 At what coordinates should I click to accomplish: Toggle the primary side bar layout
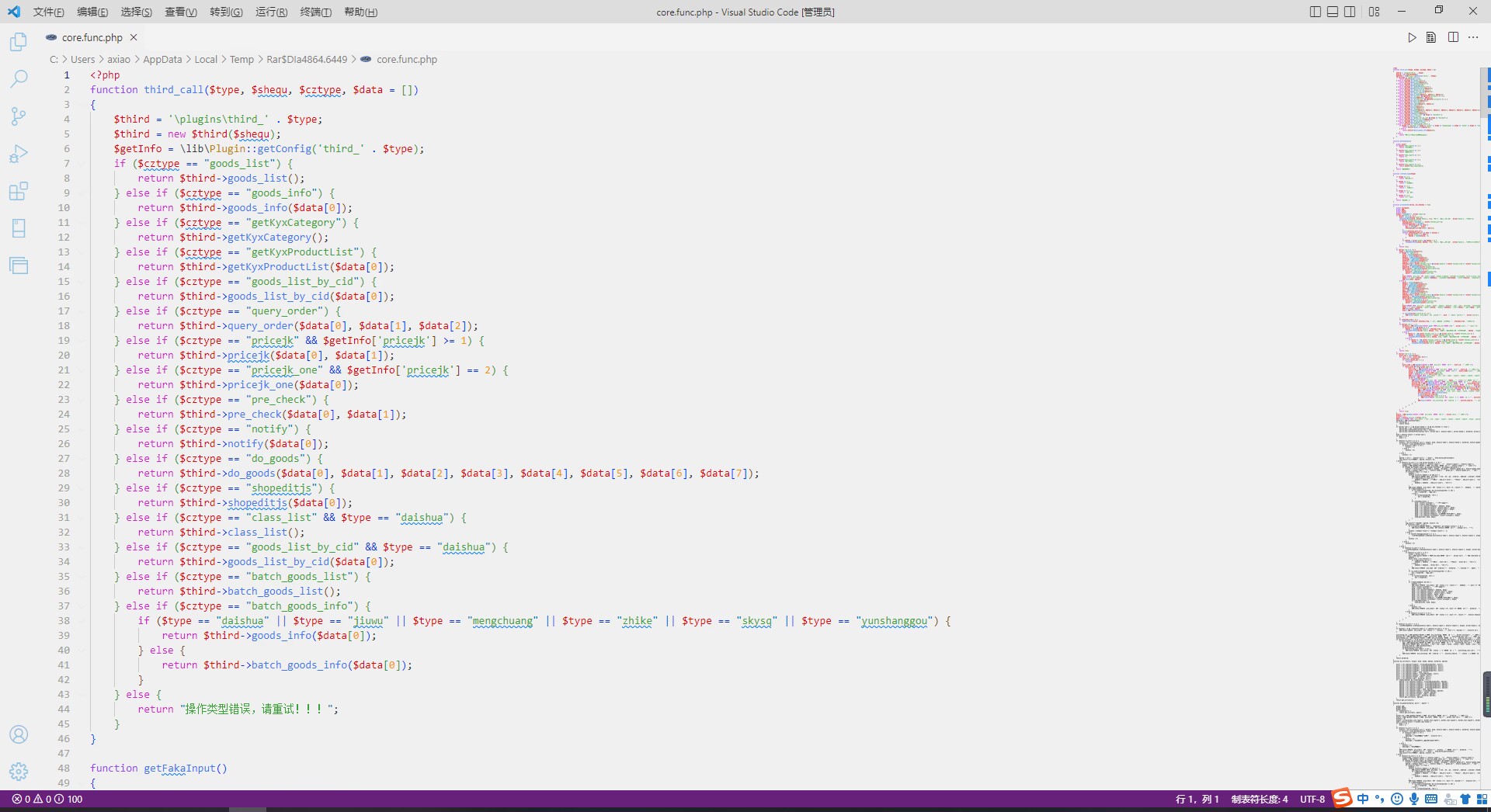1315,12
